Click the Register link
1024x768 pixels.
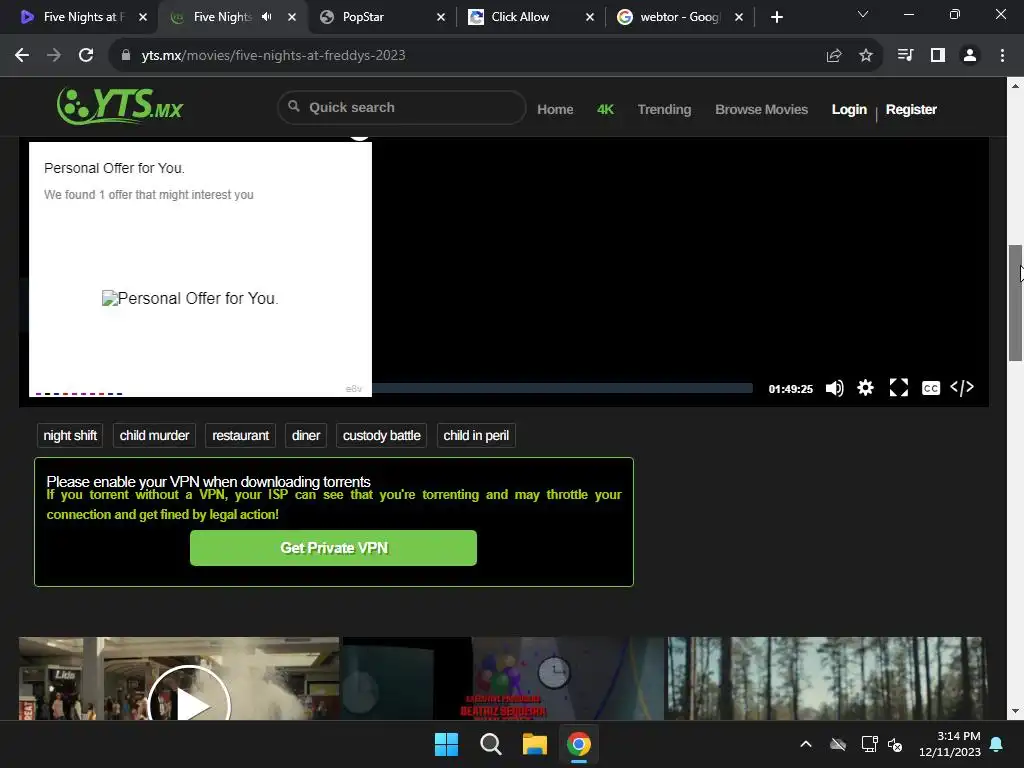(911, 110)
